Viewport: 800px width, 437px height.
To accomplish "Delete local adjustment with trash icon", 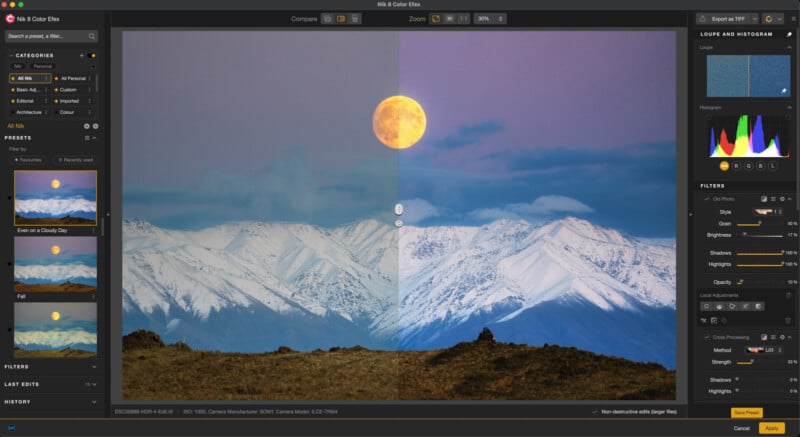I will pyautogui.click(x=788, y=320).
